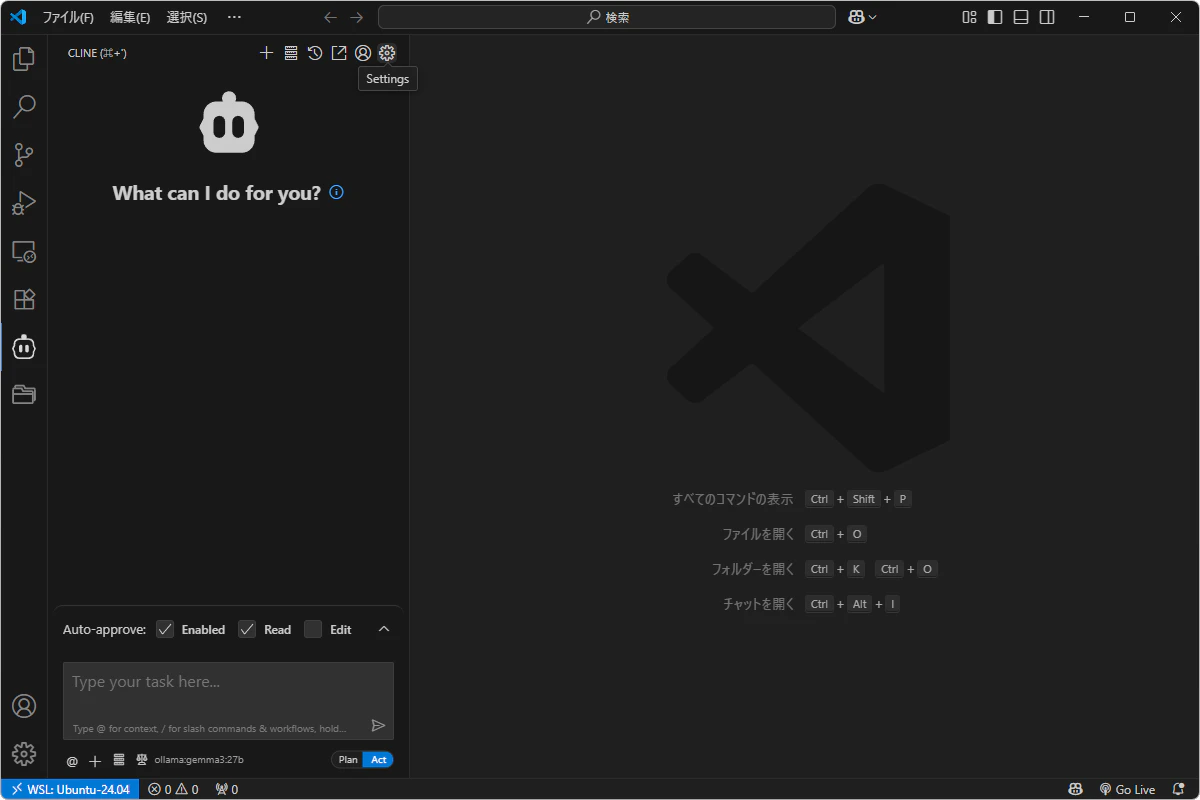Switch Cline to Act mode
Image resolution: width=1200 pixels, height=800 pixels.
[x=378, y=760]
